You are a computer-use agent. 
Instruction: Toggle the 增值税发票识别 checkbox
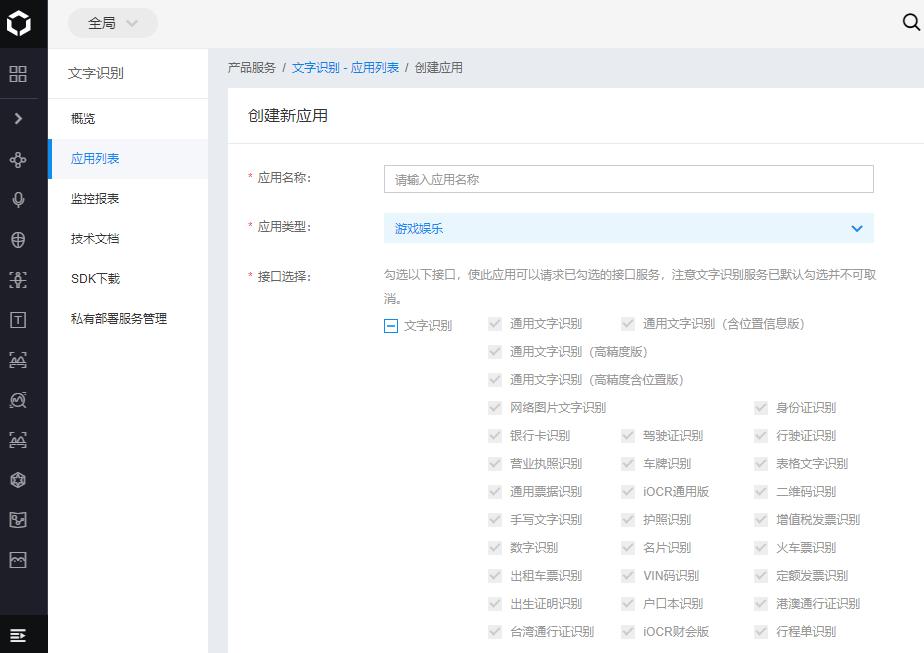pos(761,520)
